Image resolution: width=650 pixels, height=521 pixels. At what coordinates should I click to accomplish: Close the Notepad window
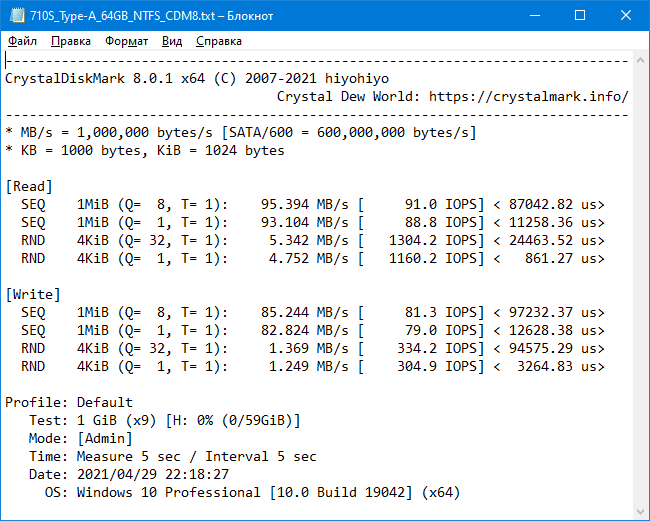coord(626,16)
